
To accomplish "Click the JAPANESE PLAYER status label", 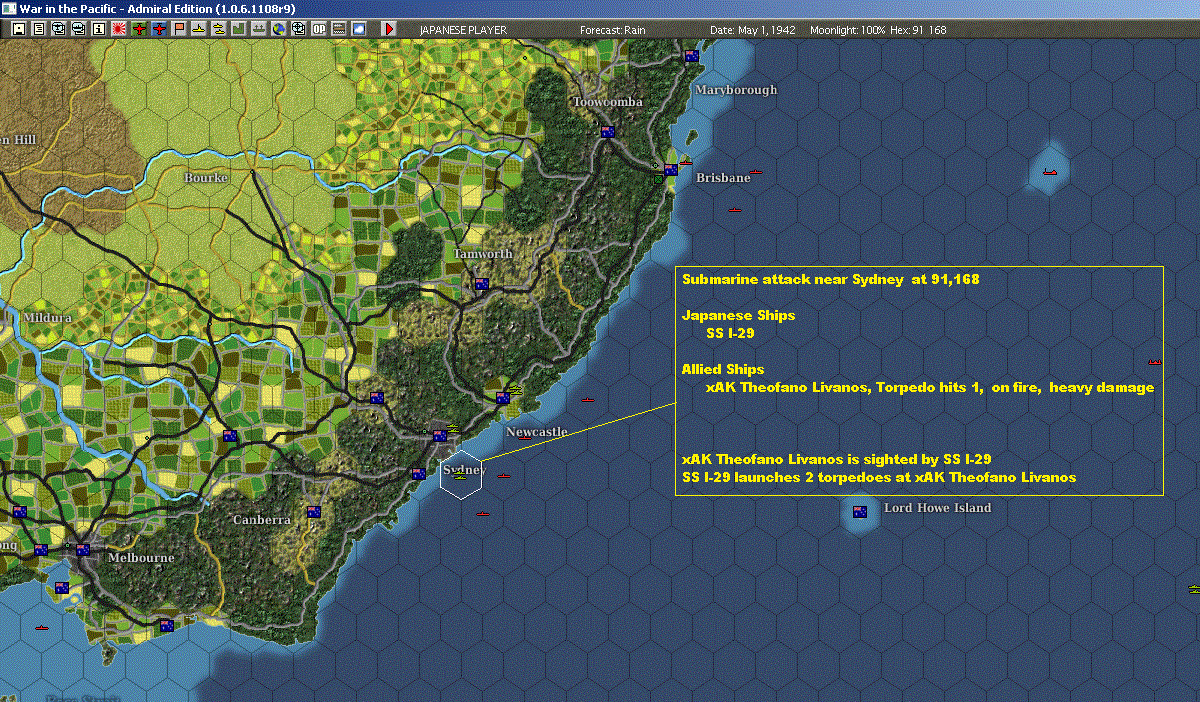I will point(463,30).
